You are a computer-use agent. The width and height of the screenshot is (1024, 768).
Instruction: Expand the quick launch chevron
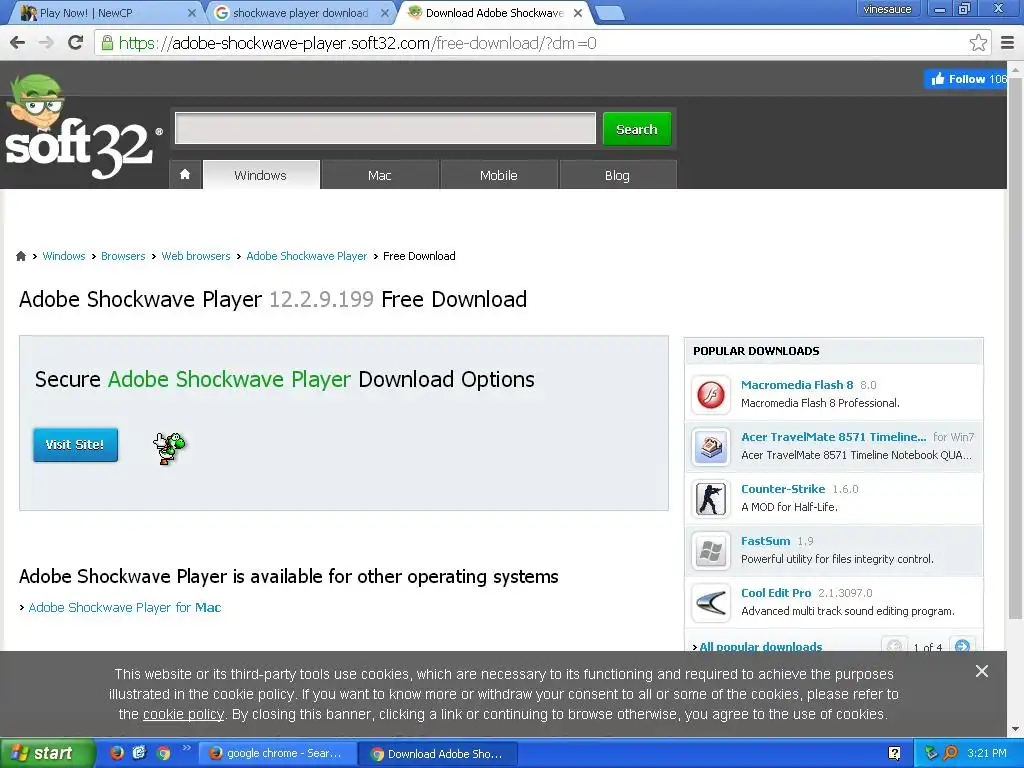point(185,748)
